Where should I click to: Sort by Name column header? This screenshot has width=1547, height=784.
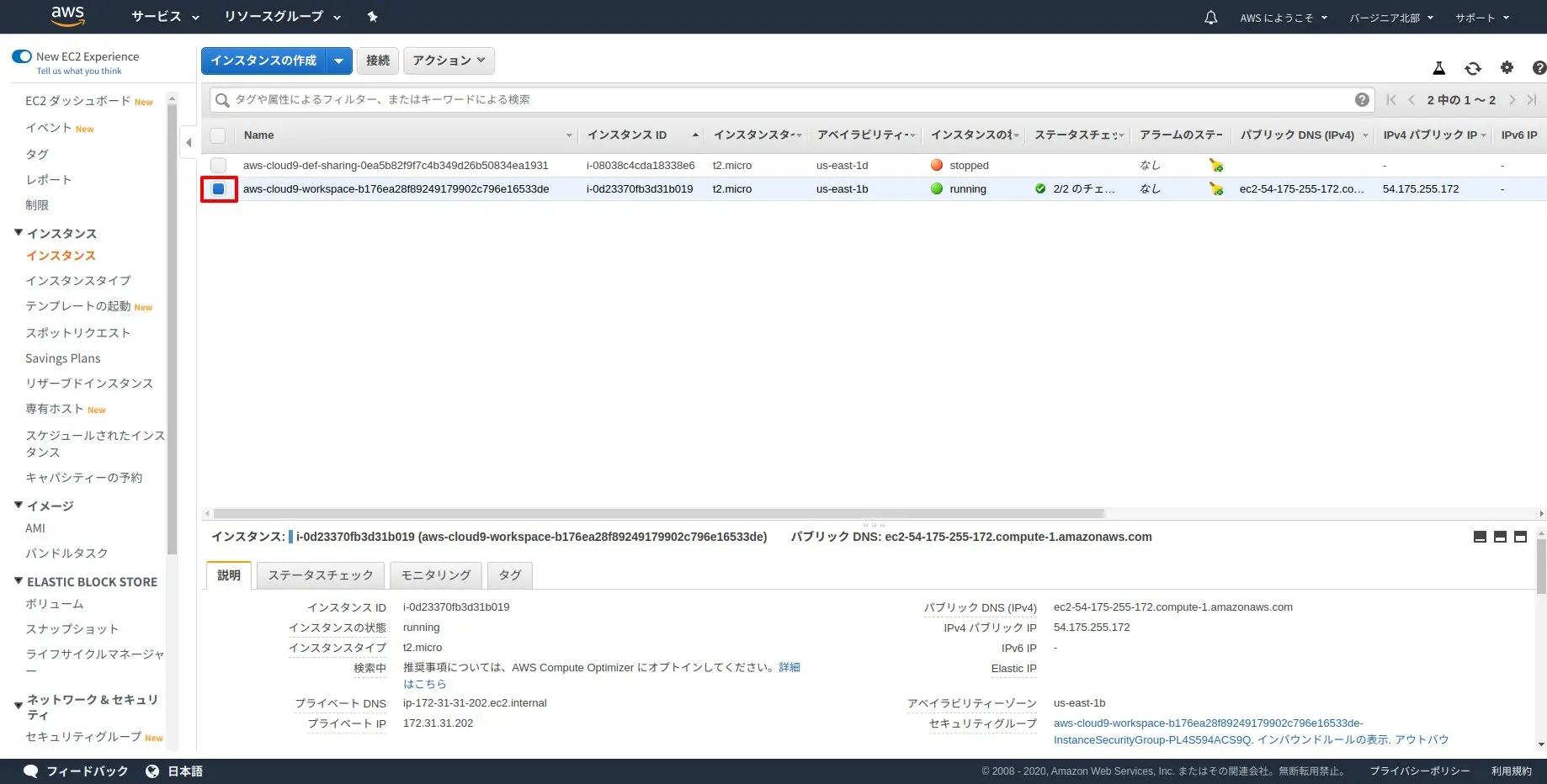[x=407, y=135]
